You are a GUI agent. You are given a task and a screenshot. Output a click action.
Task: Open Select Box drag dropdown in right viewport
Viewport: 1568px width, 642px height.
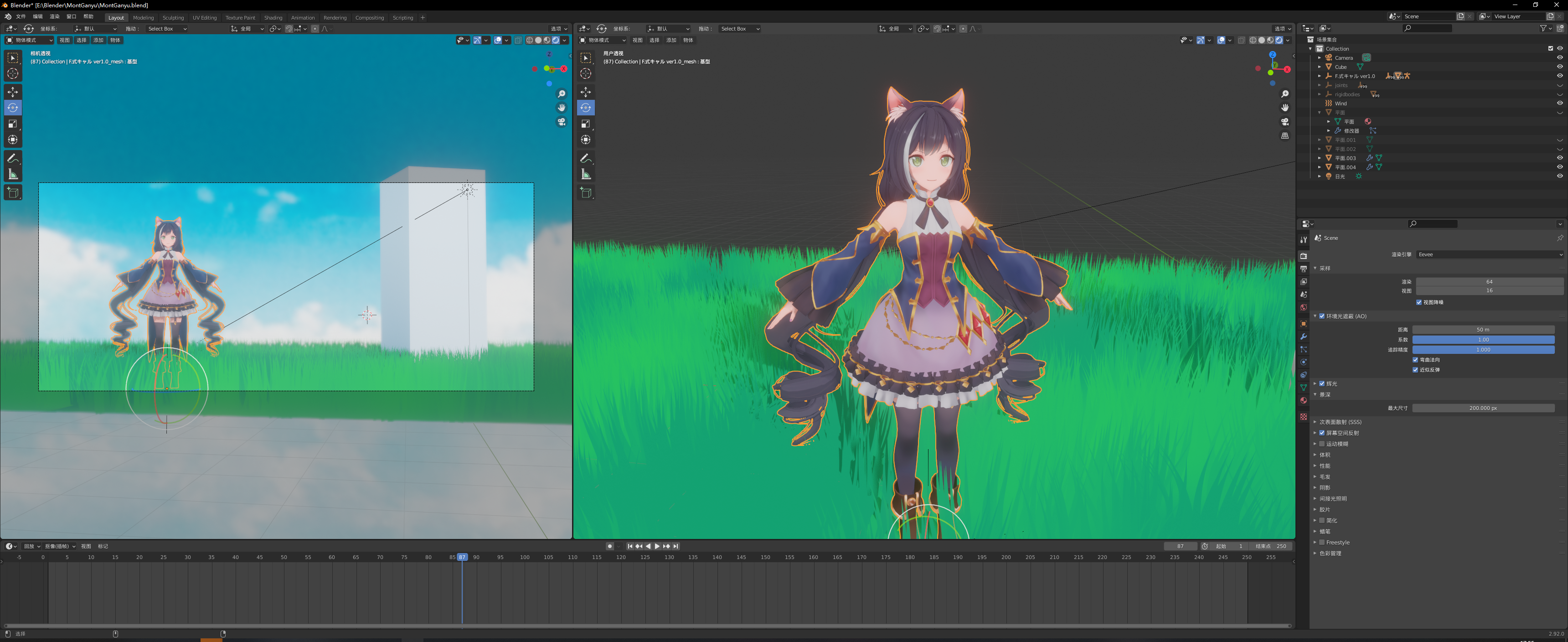740,29
